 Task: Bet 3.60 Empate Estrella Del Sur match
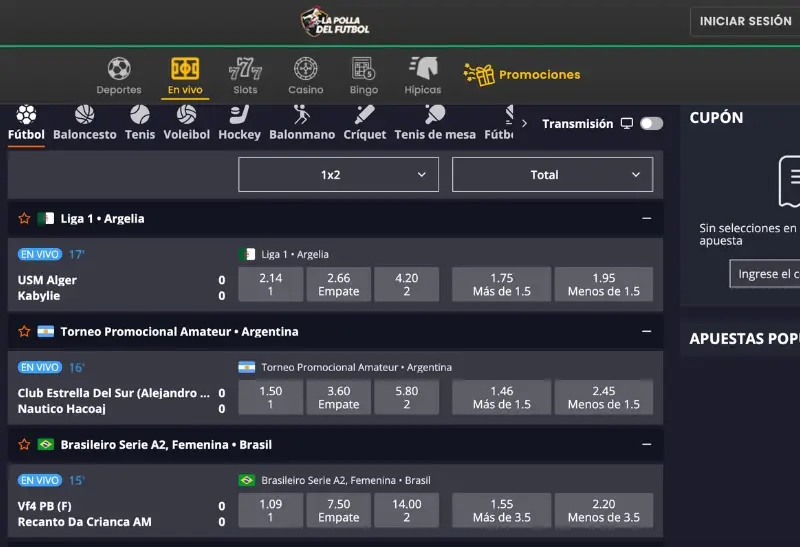point(339,397)
